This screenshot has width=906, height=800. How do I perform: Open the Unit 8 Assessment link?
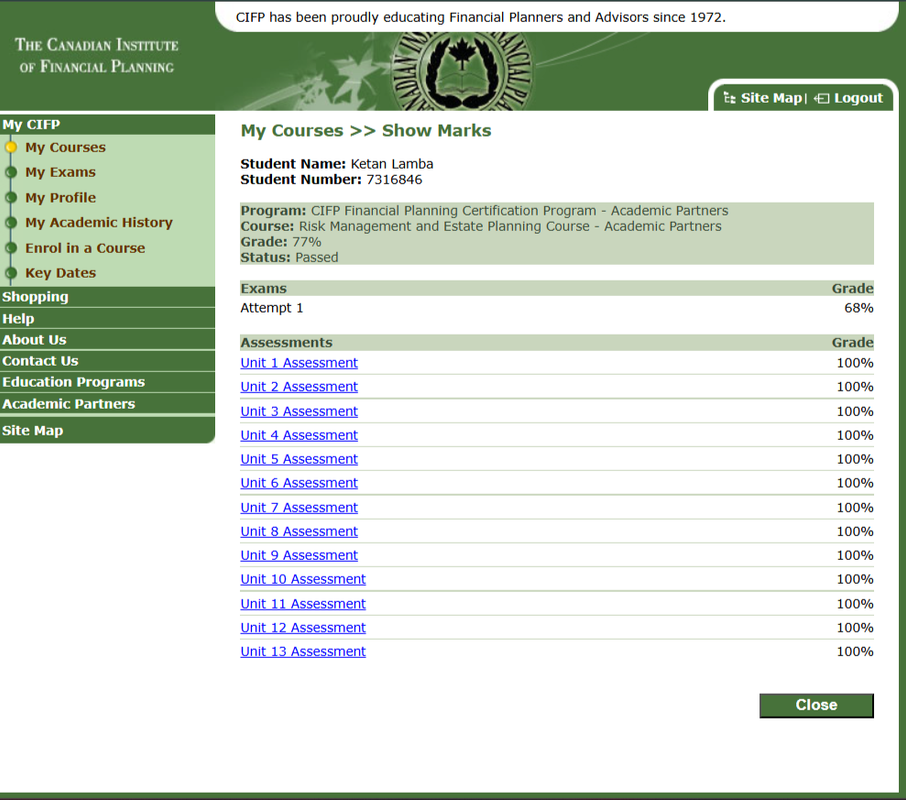[x=299, y=531]
